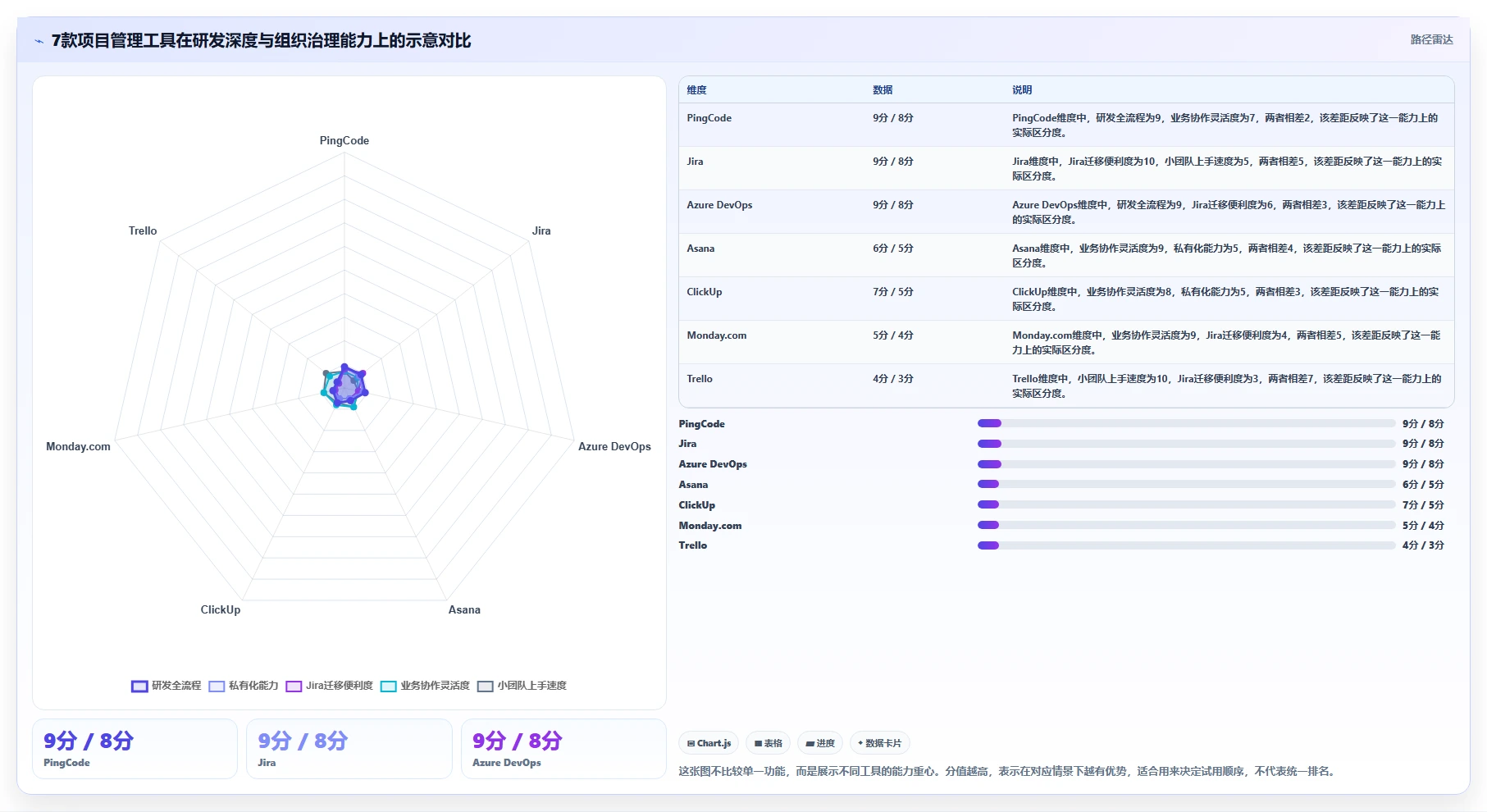Select Trello in the table's first column
The width and height of the screenshot is (1487, 812).
click(x=700, y=379)
